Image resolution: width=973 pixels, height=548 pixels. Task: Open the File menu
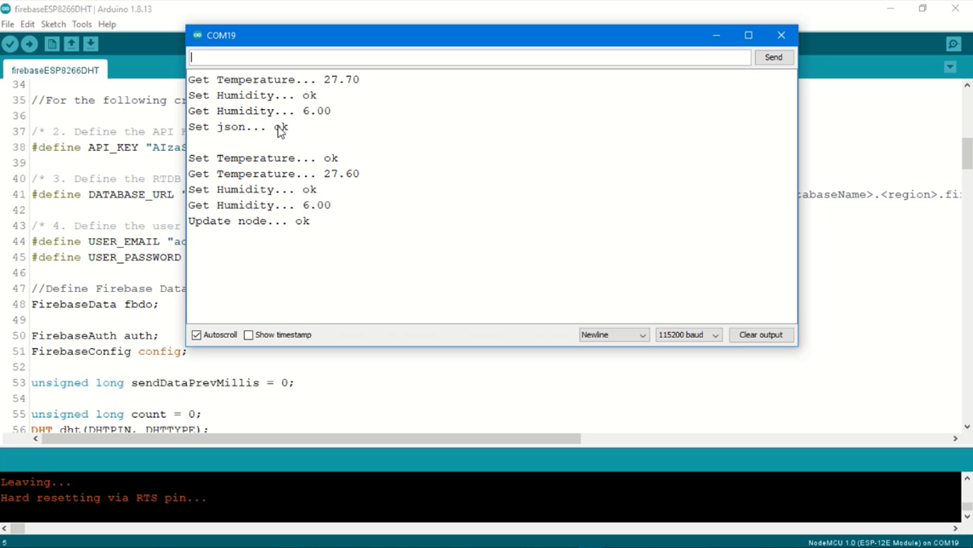coord(7,24)
